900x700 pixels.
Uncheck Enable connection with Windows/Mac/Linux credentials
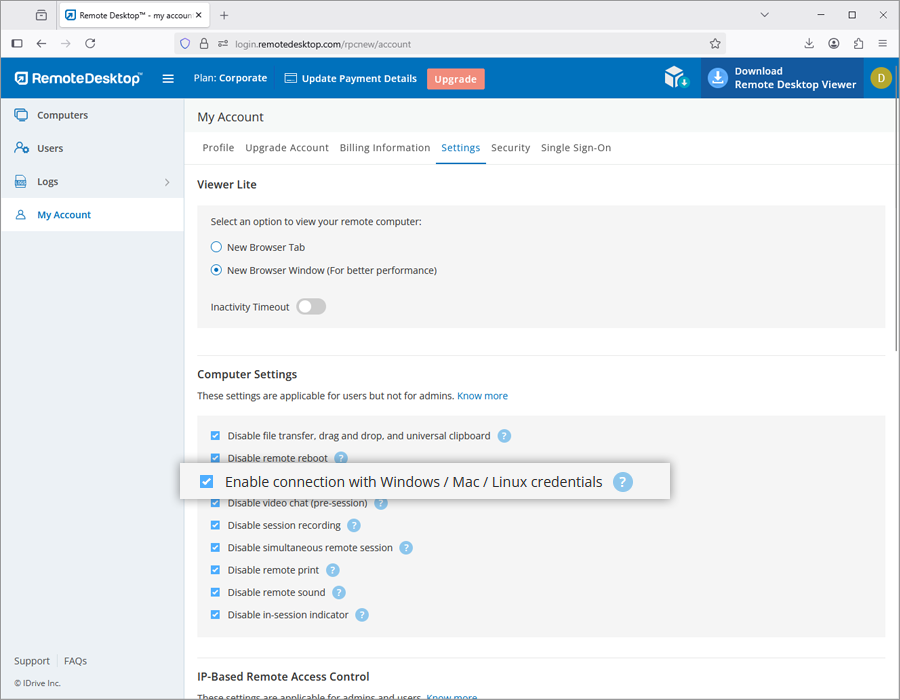point(207,482)
